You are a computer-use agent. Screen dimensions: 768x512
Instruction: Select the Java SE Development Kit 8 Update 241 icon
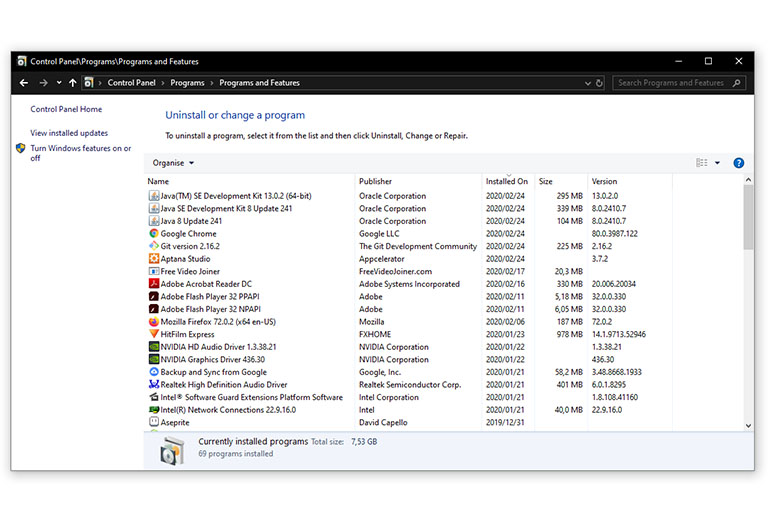pyautogui.click(x=154, y=208)
